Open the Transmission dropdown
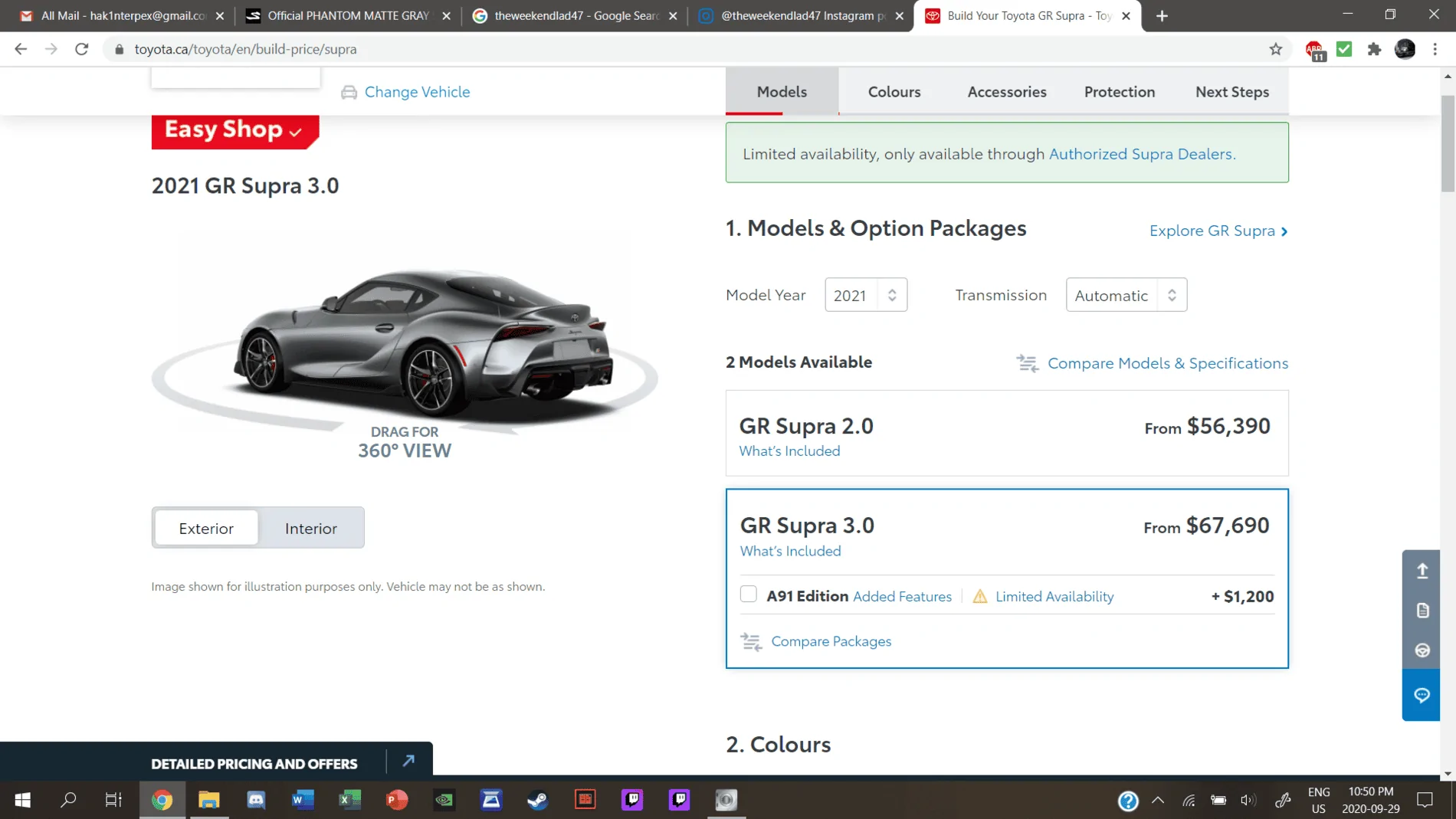The image size is (1456, 819). [x=1126, y=295]
